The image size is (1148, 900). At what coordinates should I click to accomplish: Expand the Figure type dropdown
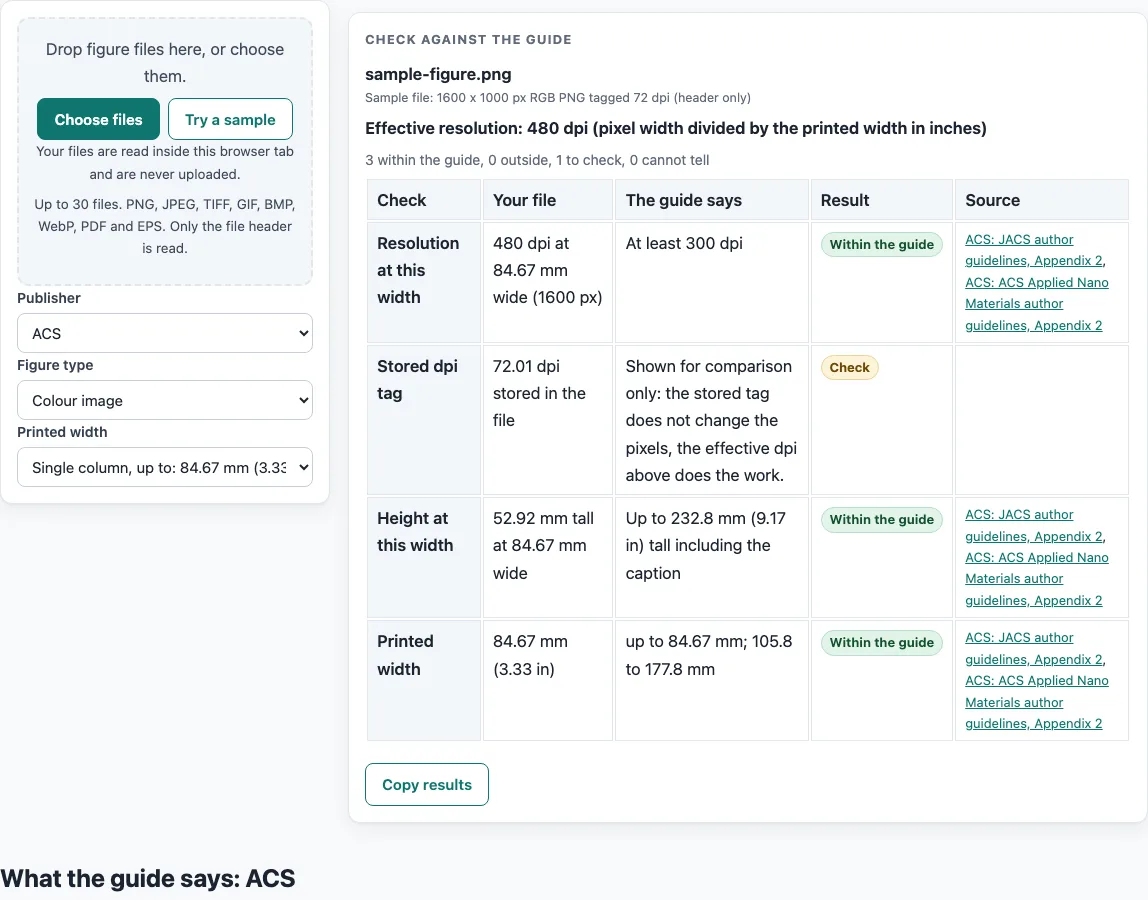pyautogui.click(x=165, y=400)
